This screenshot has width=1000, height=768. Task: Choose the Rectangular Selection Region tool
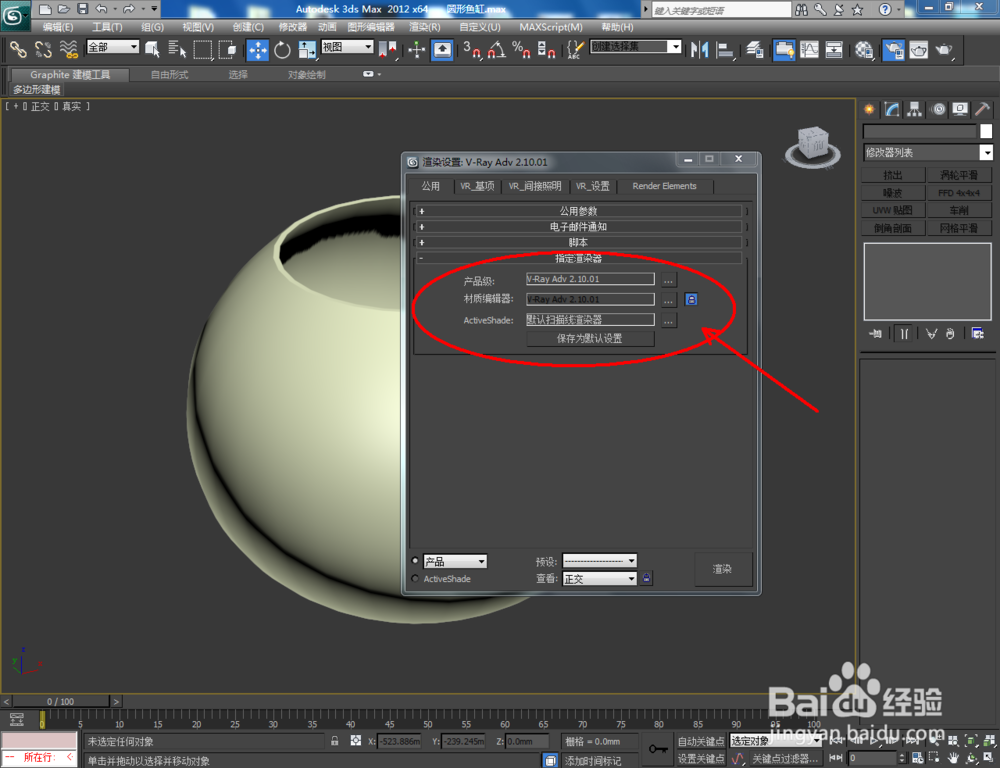[x=203, y=49]
